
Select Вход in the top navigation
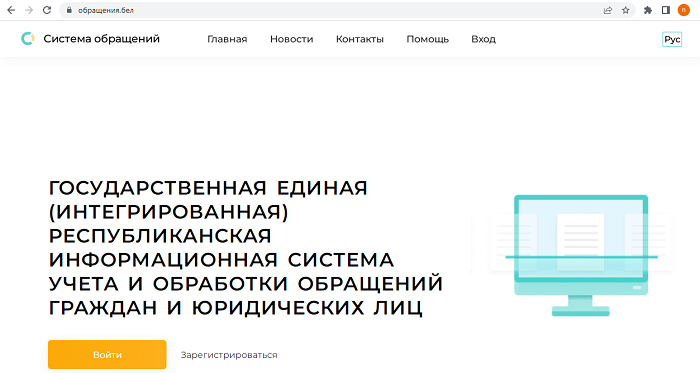point(483,39)
